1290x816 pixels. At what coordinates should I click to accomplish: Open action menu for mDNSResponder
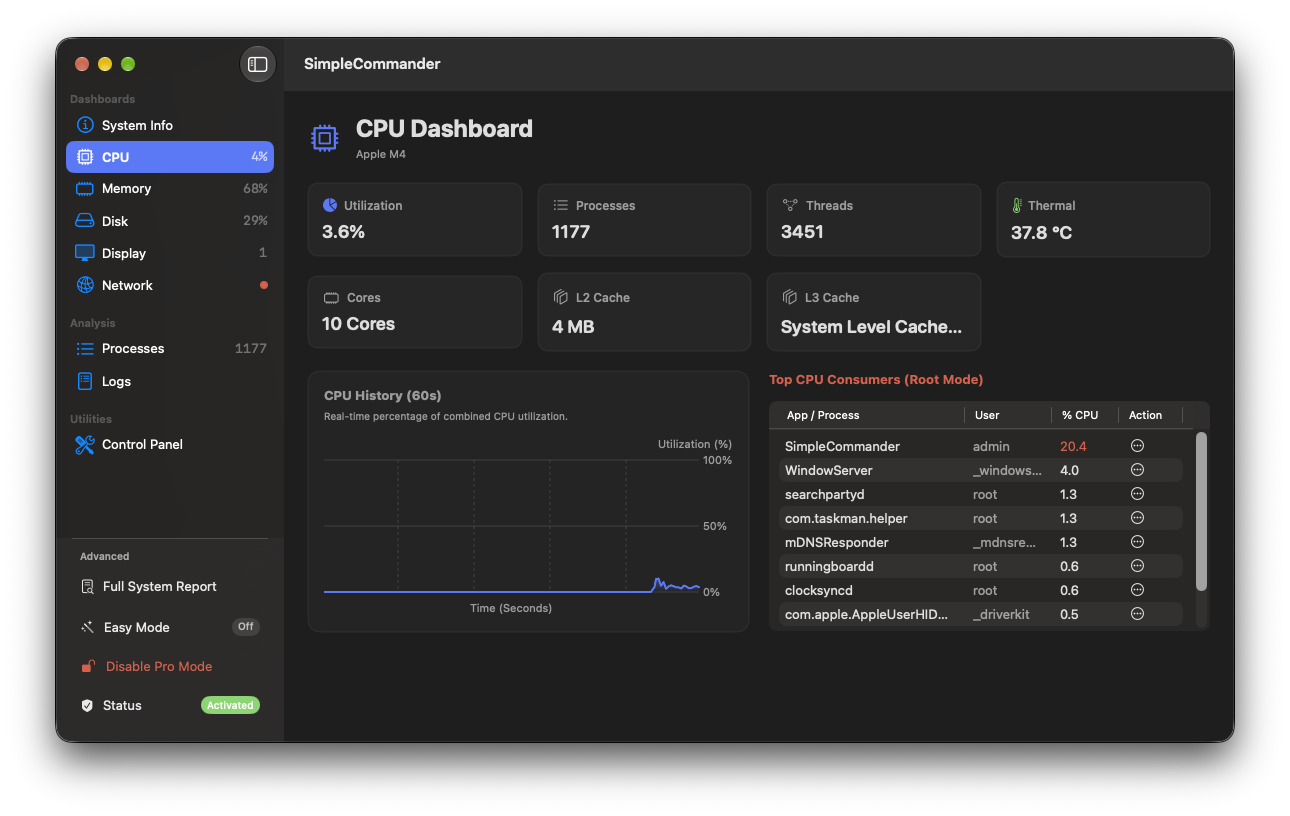pos(1137,542)
